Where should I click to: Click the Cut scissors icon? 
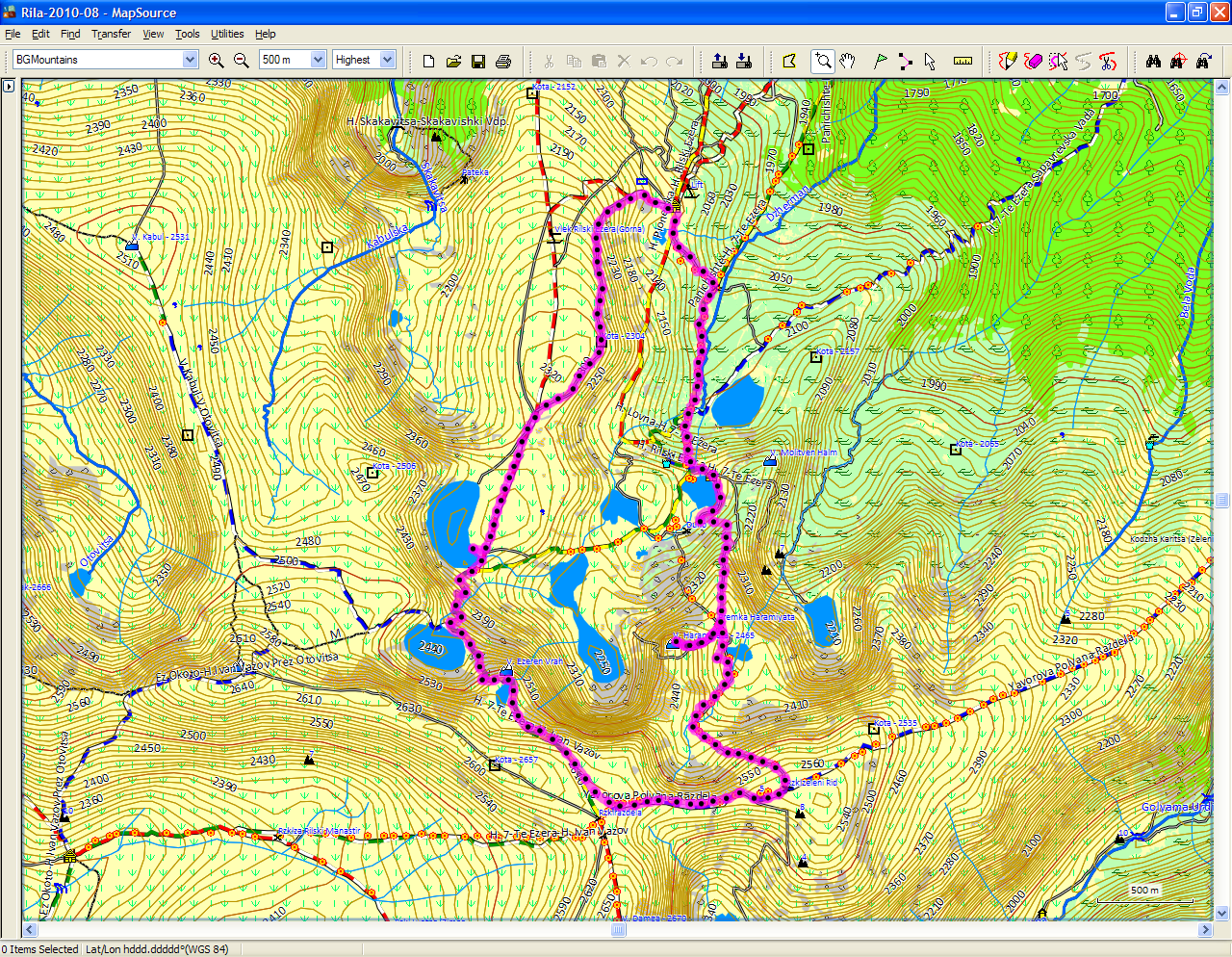coord(549,61)
